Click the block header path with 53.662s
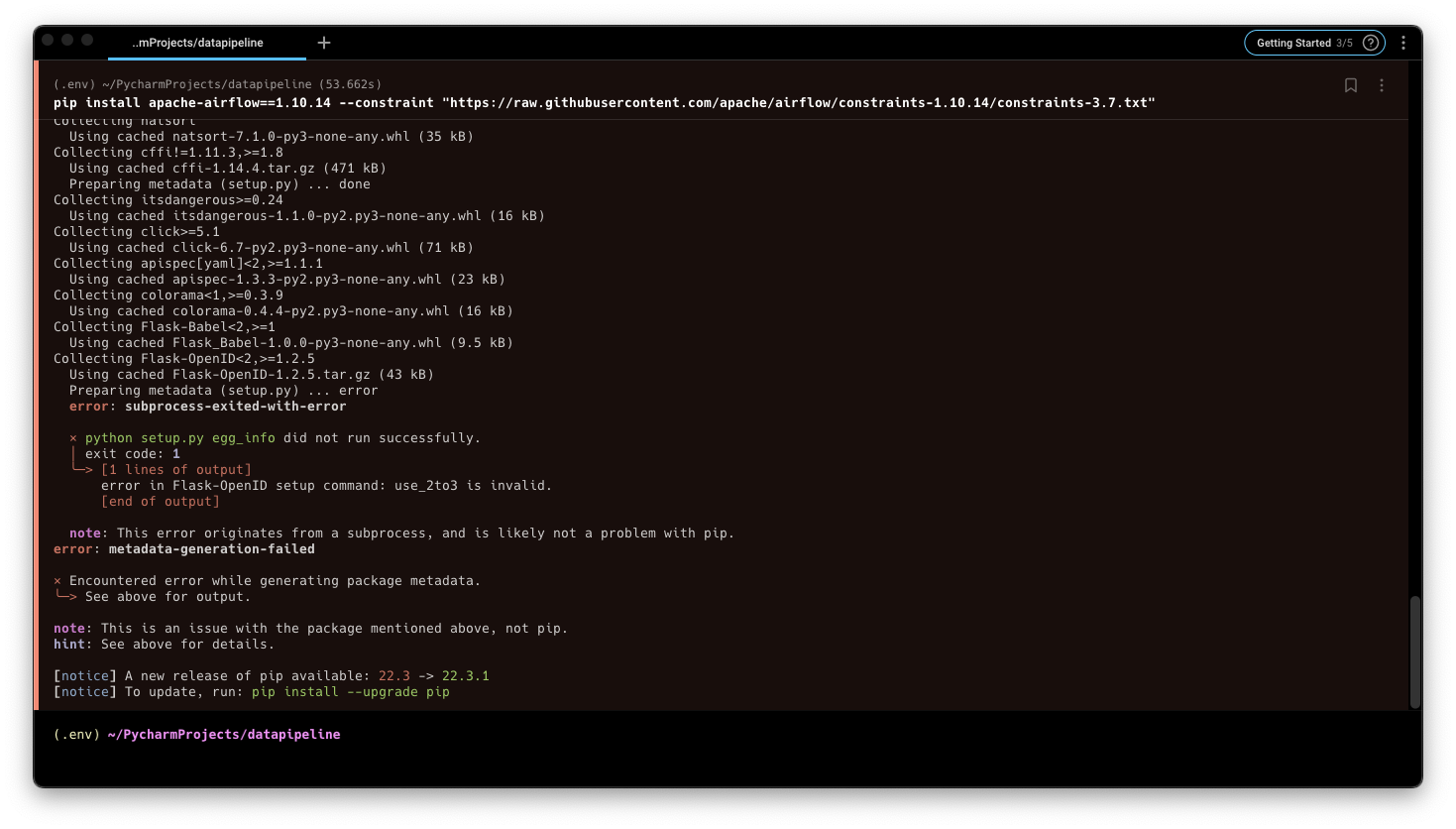 [x=218, y=84]
